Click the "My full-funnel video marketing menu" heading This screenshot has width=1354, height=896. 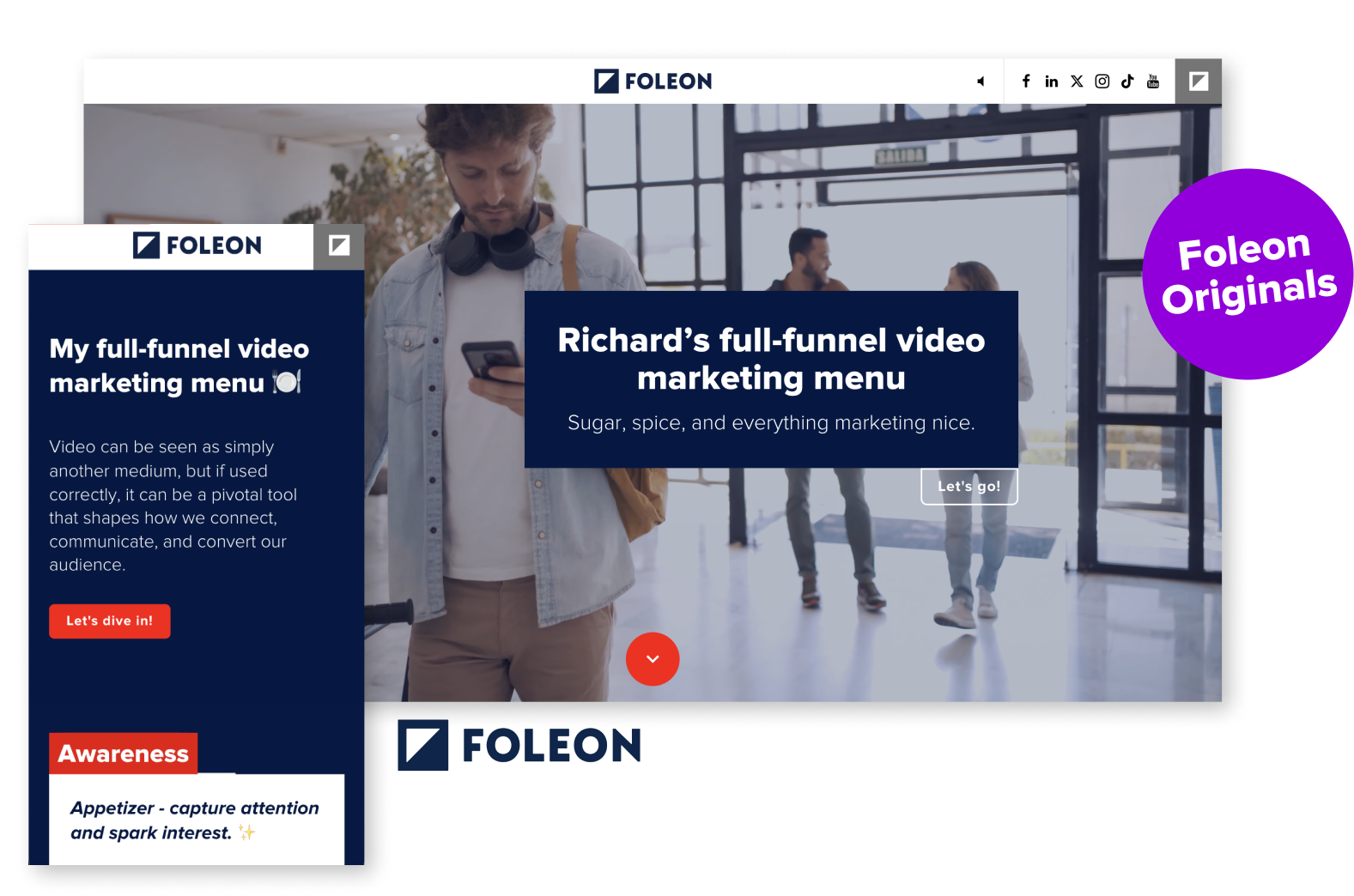(x=179, y=366)
